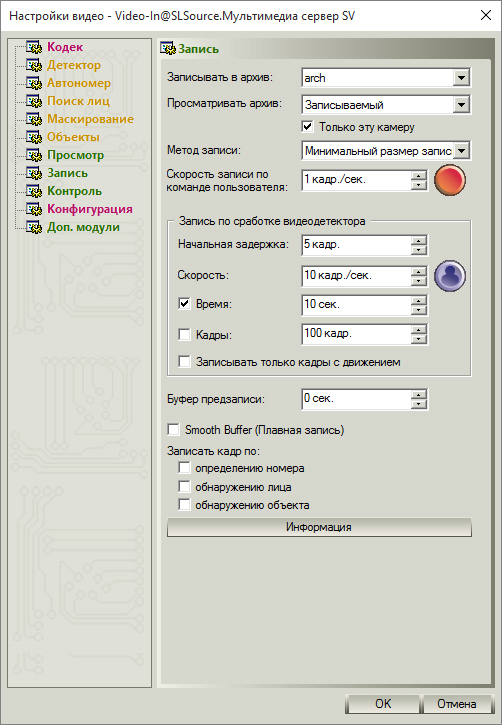This screenshot has width=502, height=725.
Task: Confirm settings with OK button
Action: pos(382,704)
